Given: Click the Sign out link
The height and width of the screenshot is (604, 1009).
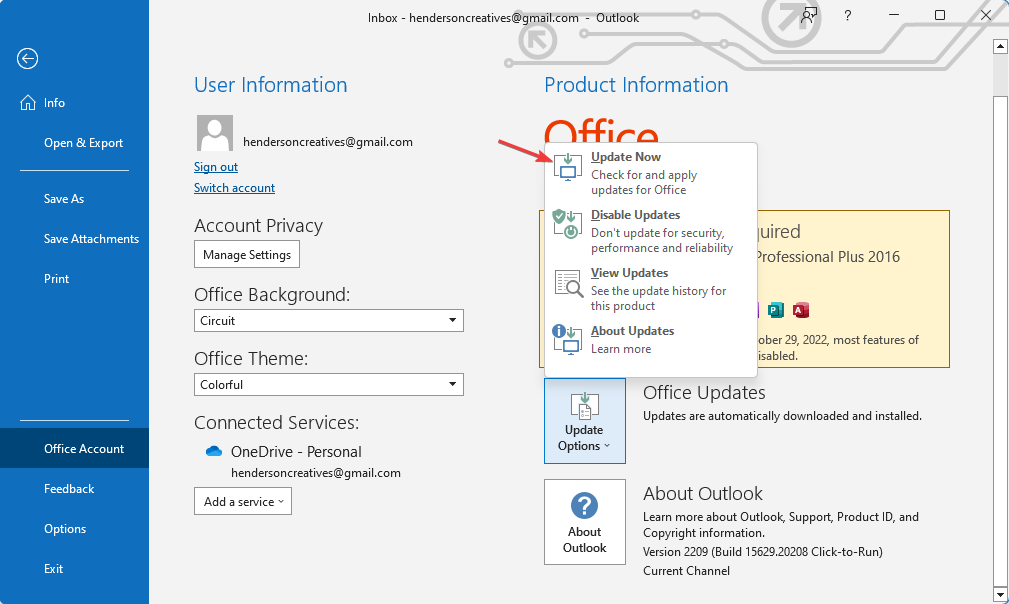Looking at the screenshot, I should point(216,167).
